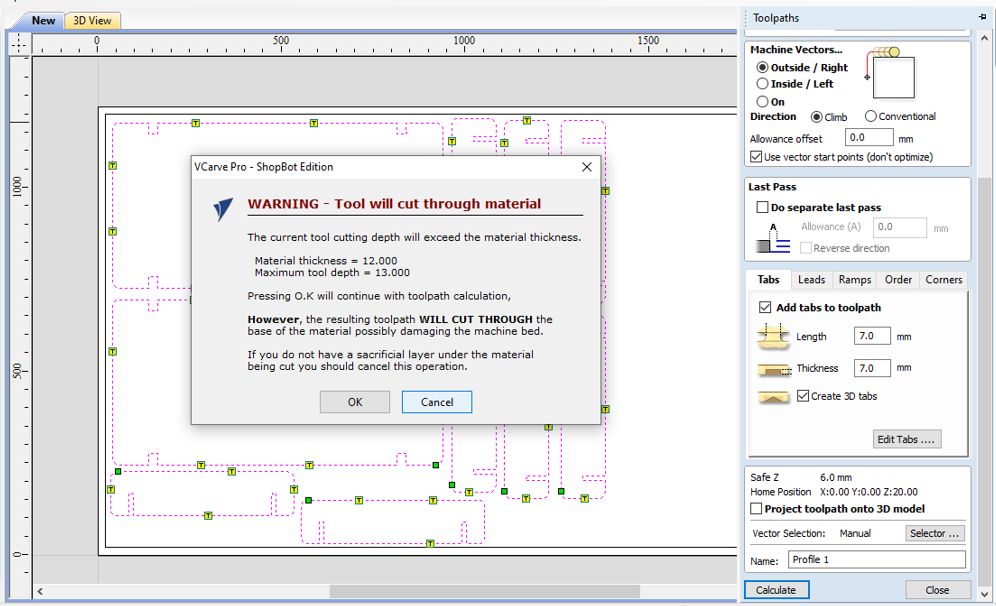Click the tab Length value field
This screenshot has width=996, height=606.
872,336
